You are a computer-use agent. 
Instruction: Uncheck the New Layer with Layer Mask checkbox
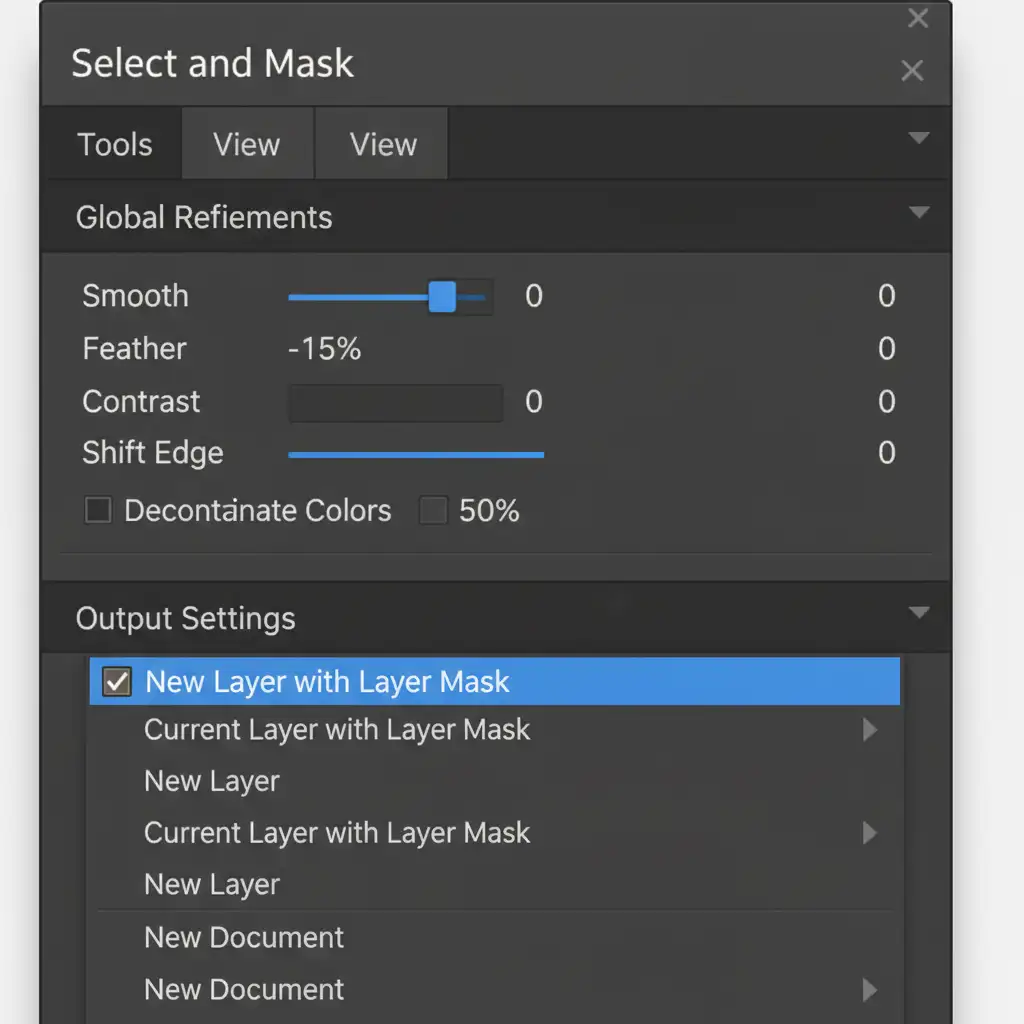[118, 683]
